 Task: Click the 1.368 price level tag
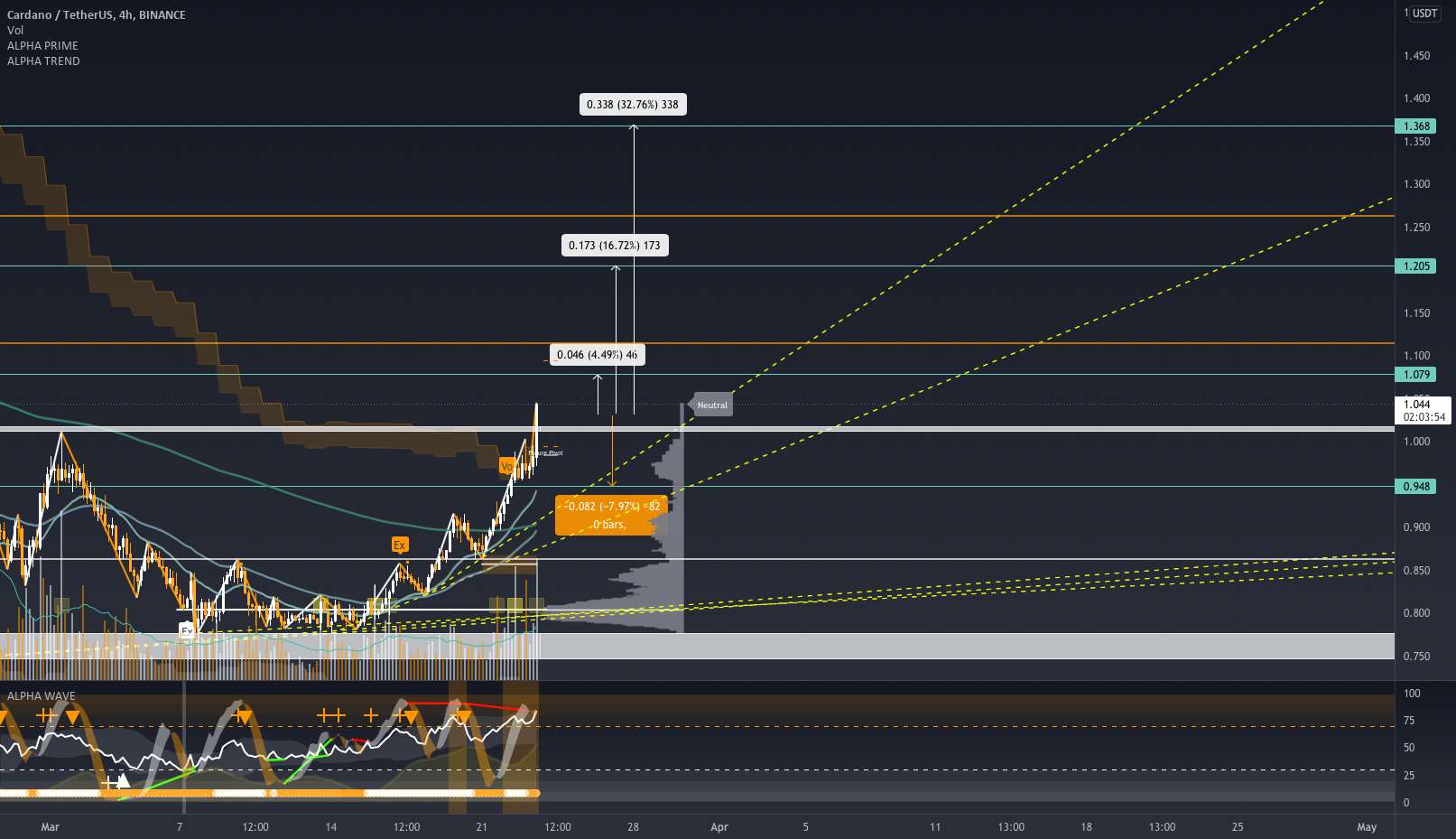(1415, 126)
